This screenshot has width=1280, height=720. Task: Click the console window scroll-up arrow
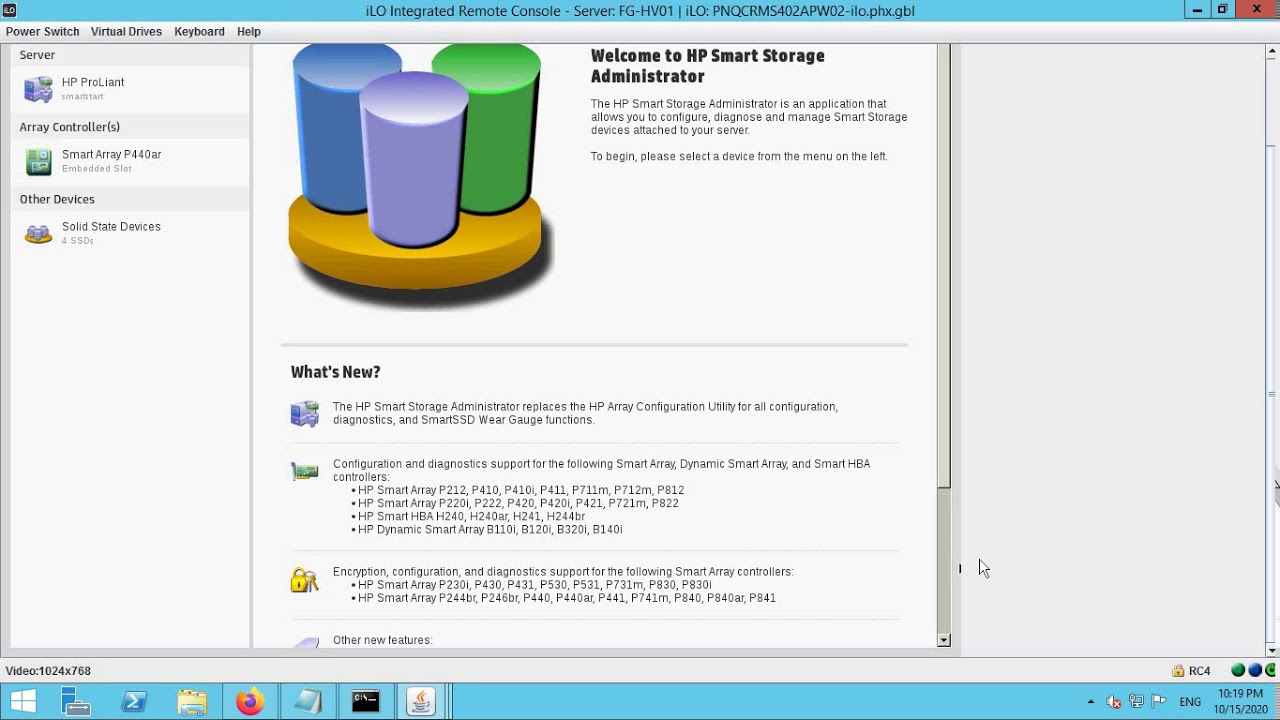click(1272, 51)
